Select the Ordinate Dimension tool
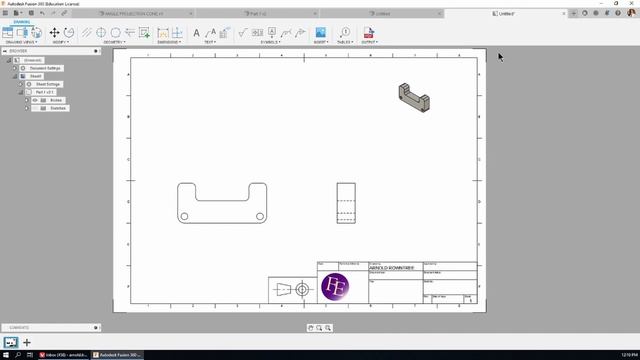The height and width of the screenshot is (360, 640). pos(177,33)
